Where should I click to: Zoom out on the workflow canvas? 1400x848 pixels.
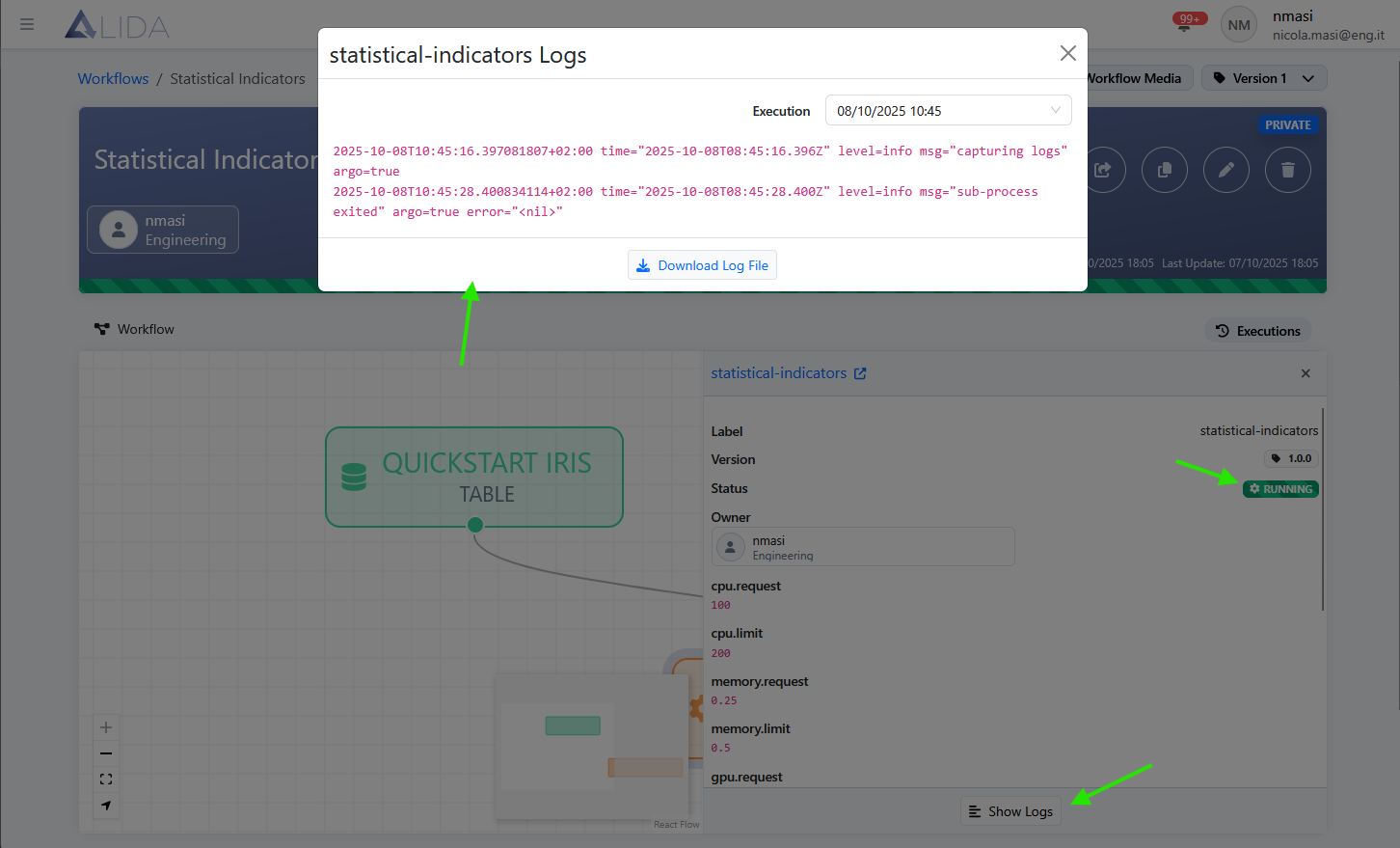(x=106, y=753)
